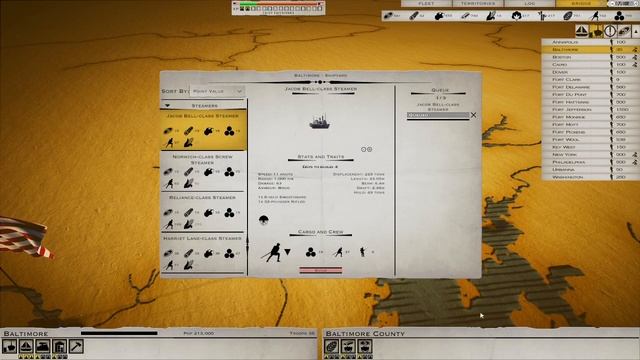This screenshot has width=640, height=360.
Task: Select the Harriet Lane-class Steamer entry
Action: [x=204, y=253]
